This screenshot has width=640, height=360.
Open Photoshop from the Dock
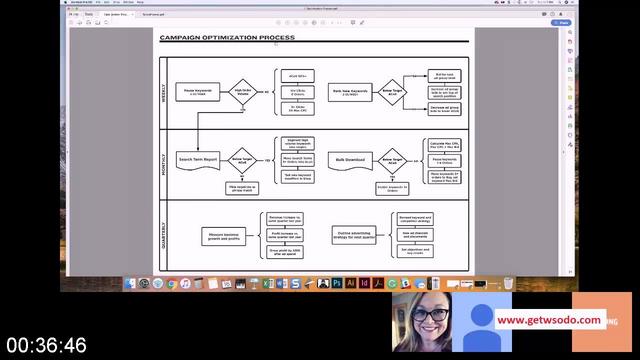tap(337, 283)
